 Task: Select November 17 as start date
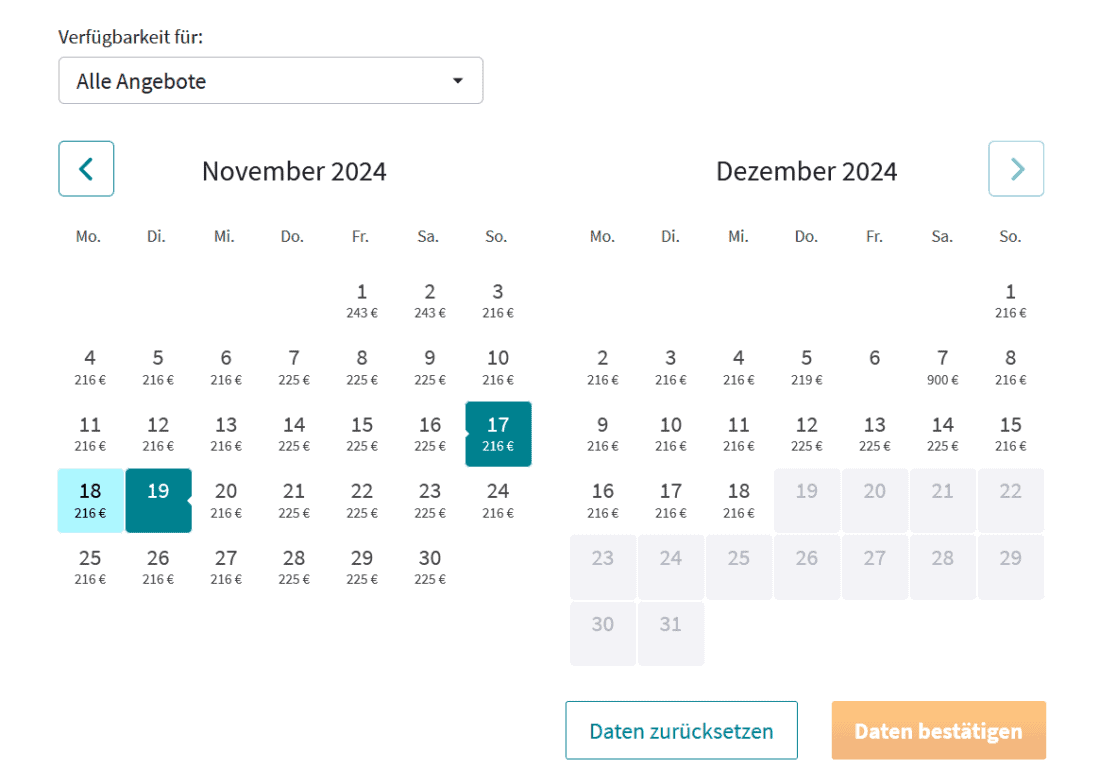tap(498, 434)
